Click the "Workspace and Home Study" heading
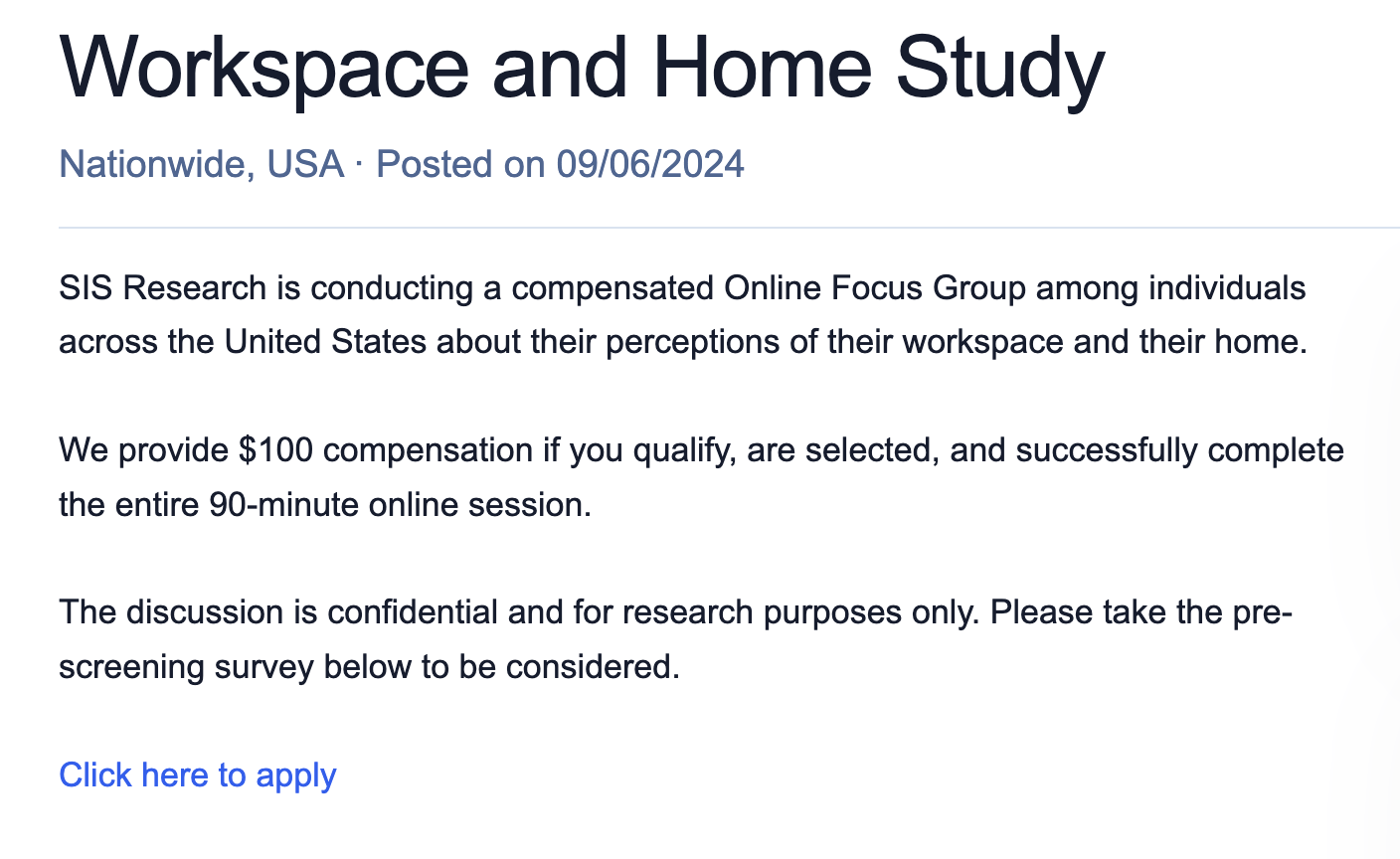The image size is (1400, 859). click(x=583, y=67)
